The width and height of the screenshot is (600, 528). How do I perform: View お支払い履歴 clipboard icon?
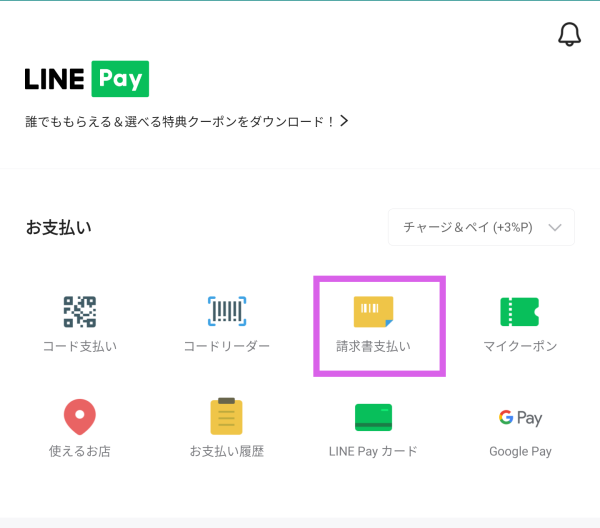(227, 416)
